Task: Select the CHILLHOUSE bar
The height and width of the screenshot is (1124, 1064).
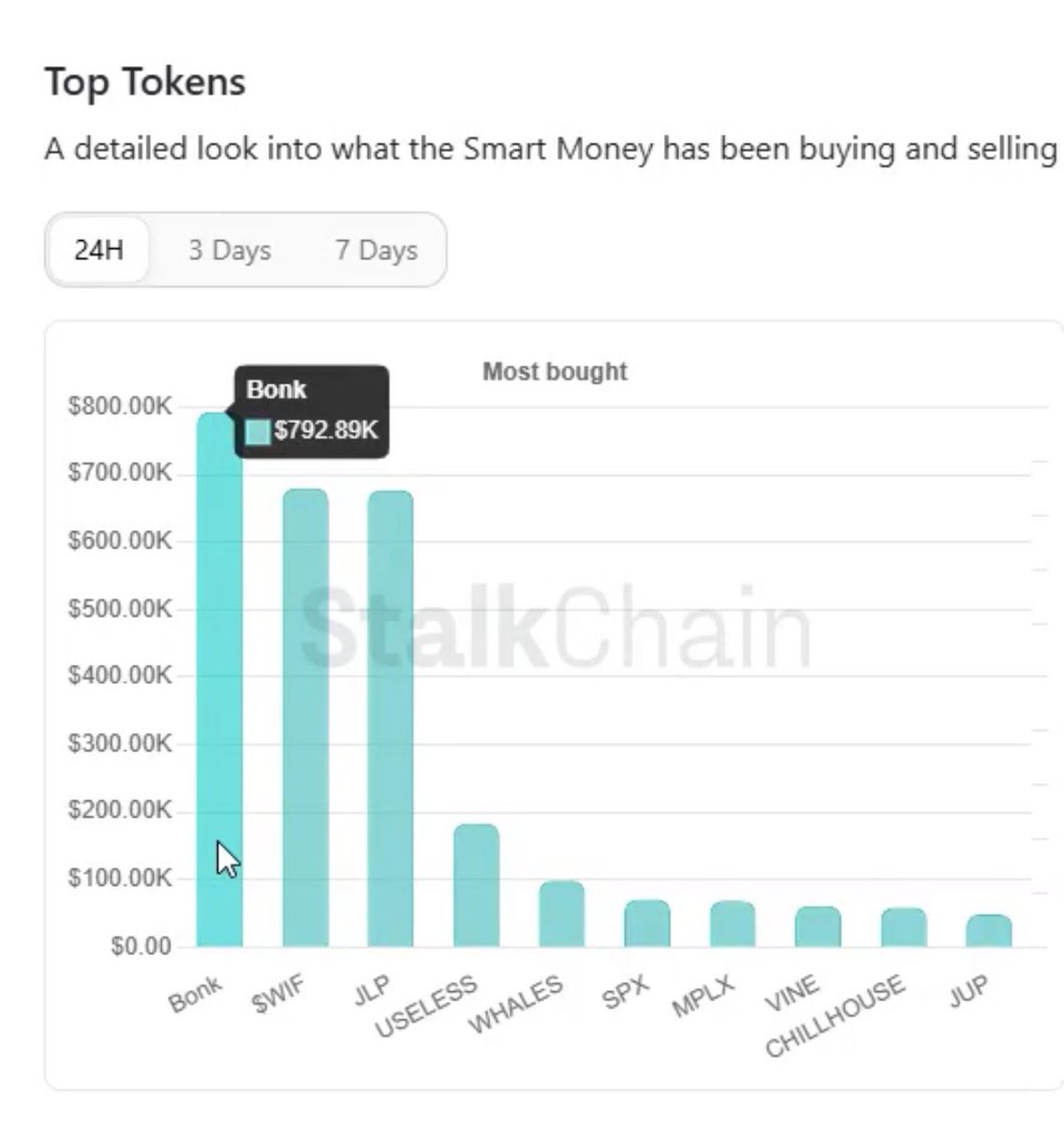Action: click(904, 927)
